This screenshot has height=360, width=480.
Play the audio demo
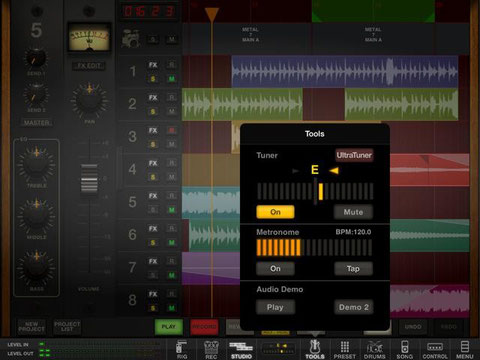pyautogui.click(x=275, y=307)
